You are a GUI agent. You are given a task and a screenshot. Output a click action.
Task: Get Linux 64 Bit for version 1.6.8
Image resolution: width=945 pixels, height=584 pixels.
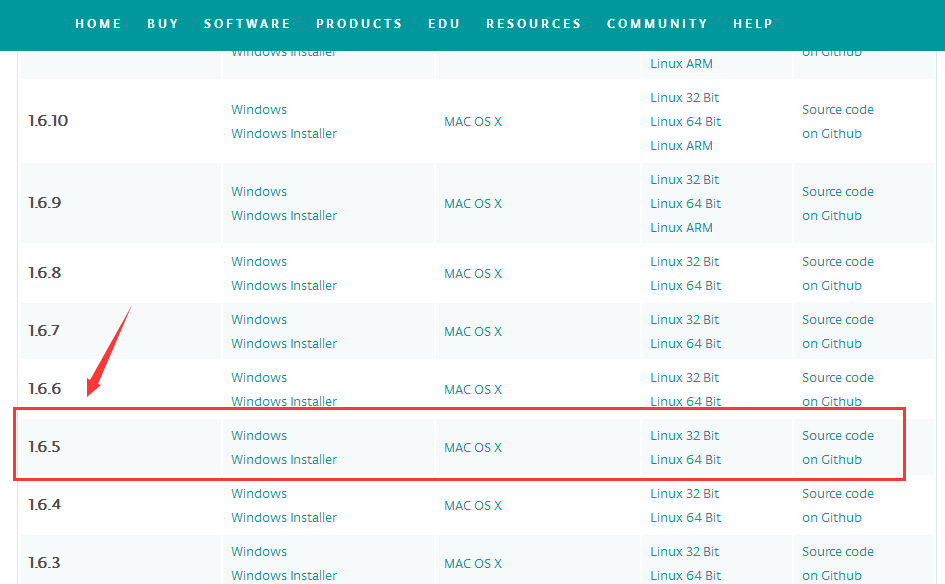(x=686, y=286)
